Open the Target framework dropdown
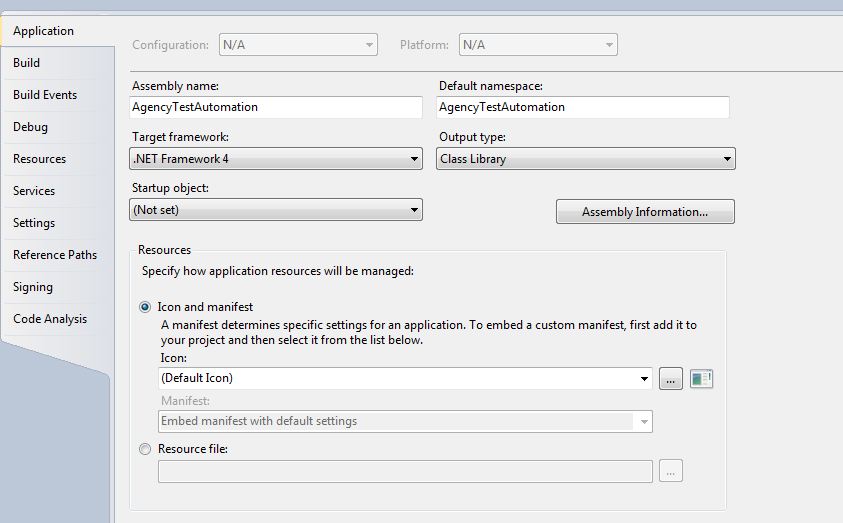The width and height of the screenshot is (843, 523). [276, 159]
